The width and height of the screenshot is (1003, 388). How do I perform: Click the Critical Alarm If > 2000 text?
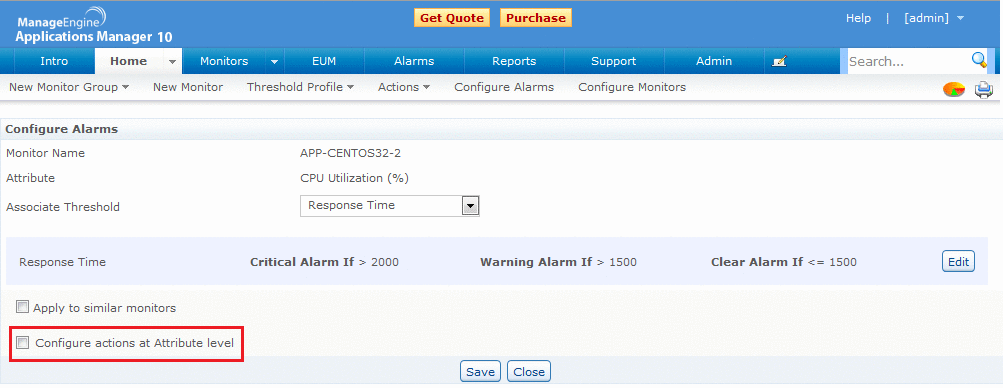tap(324, 262)
